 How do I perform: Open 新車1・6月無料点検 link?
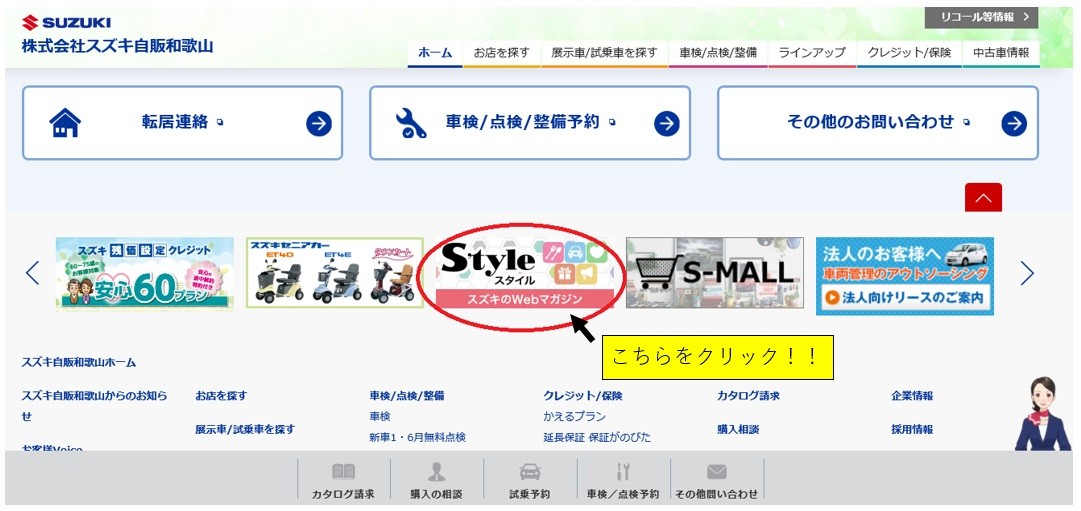click(x=418, y=437)
